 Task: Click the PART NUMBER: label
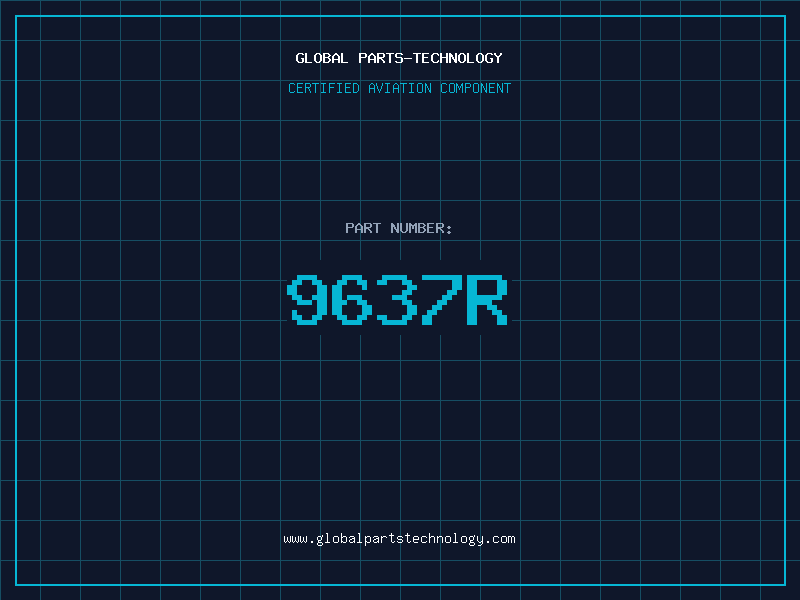click(398, 228)
